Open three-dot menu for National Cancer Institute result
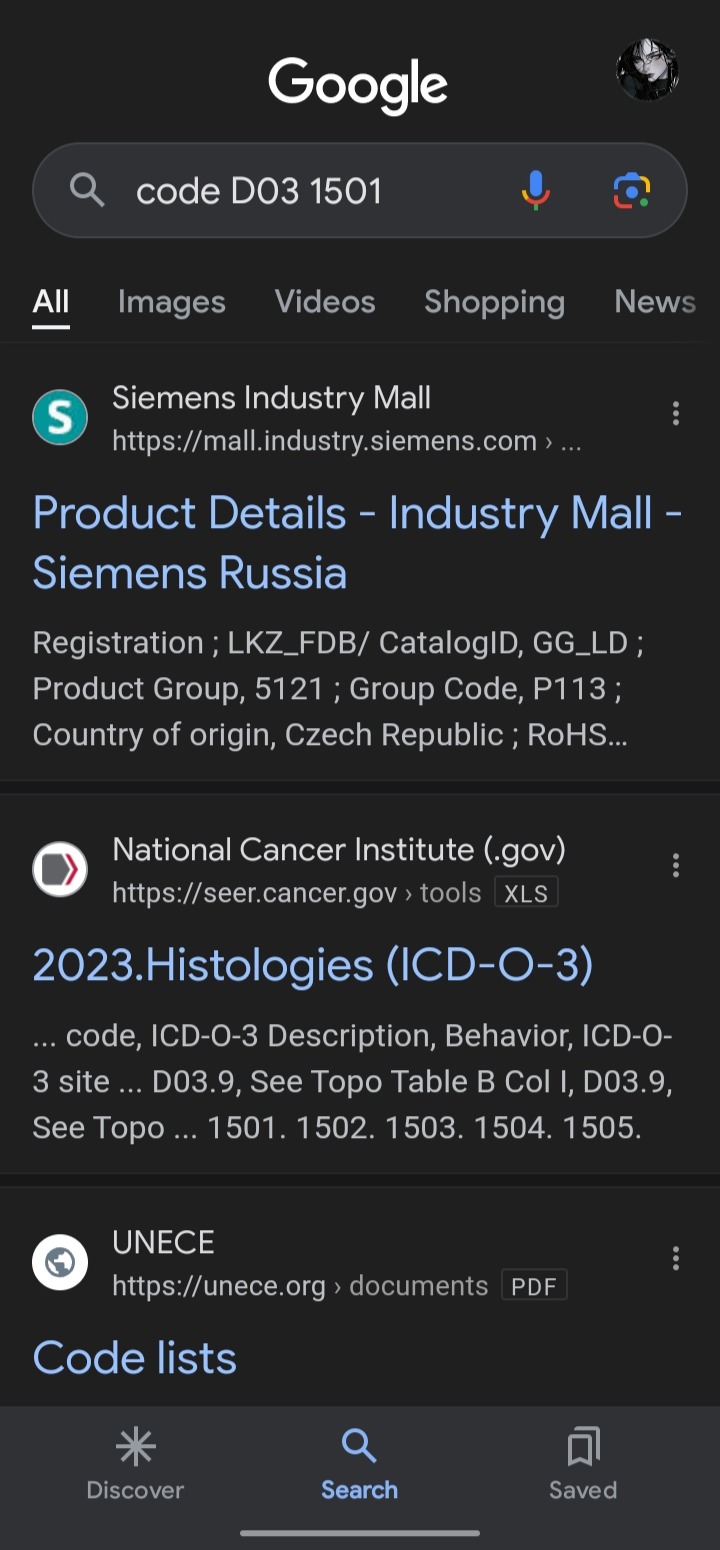The width and height of the screenshot is (720, 1550). coord(676,865)
